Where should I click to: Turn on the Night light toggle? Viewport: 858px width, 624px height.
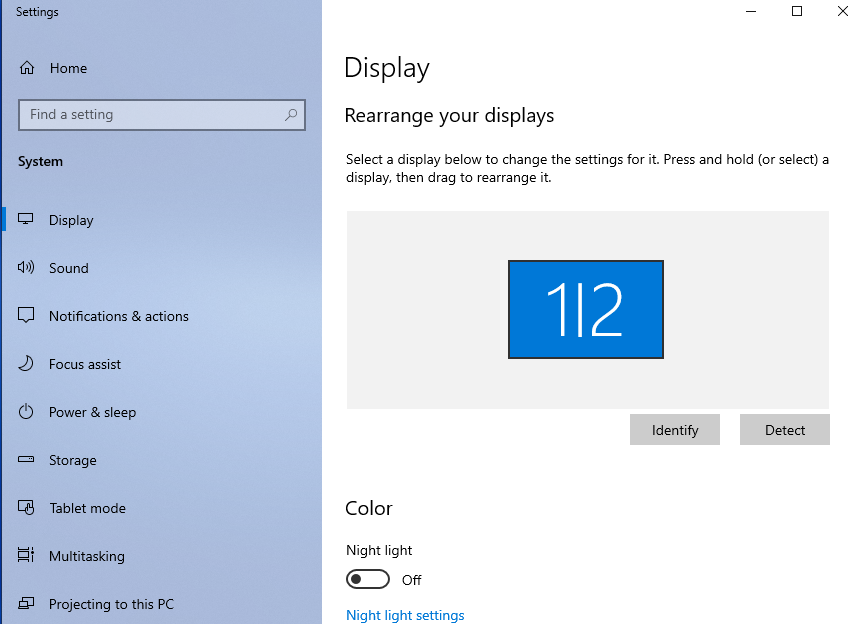tap(367, 580)
